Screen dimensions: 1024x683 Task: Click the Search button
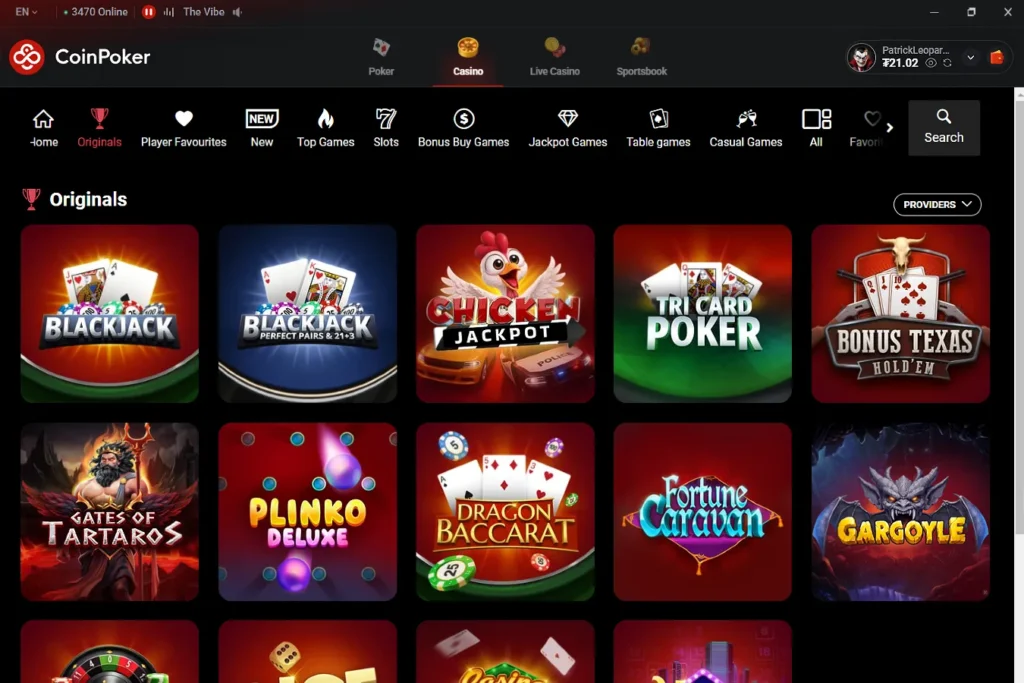click(x=943, y=128)
